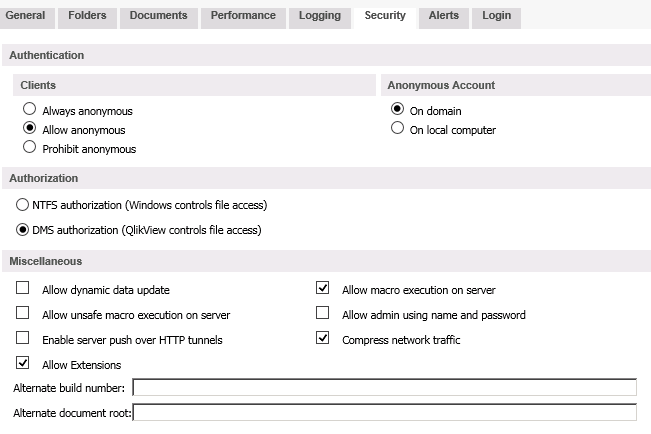The height and width of the screenshot is (434, 651).
Task: Uncheck Allow Extensions checkbox
Action: tap(23, 364)
